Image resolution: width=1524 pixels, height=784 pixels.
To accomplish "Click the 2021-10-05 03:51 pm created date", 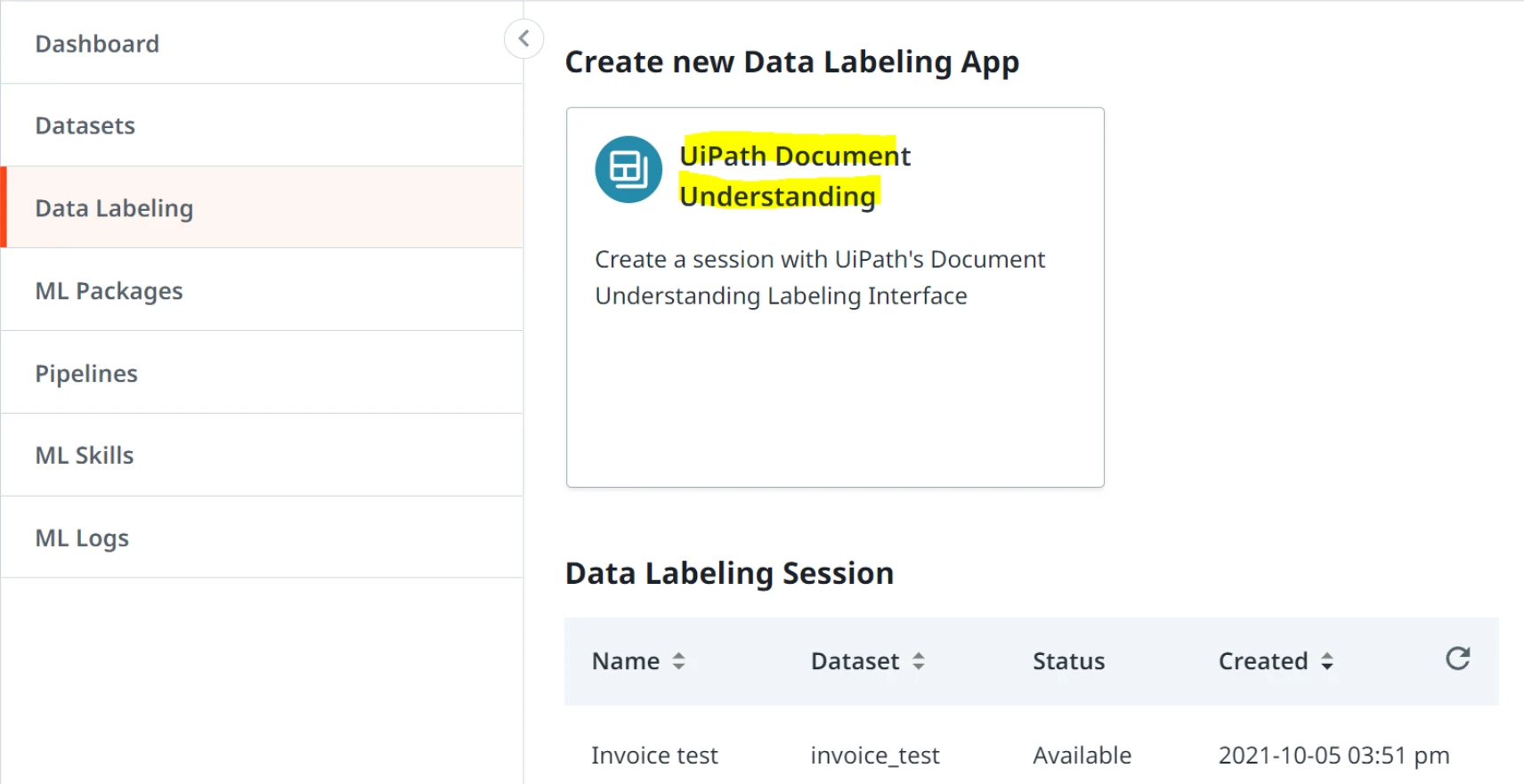I will 1333,756.
